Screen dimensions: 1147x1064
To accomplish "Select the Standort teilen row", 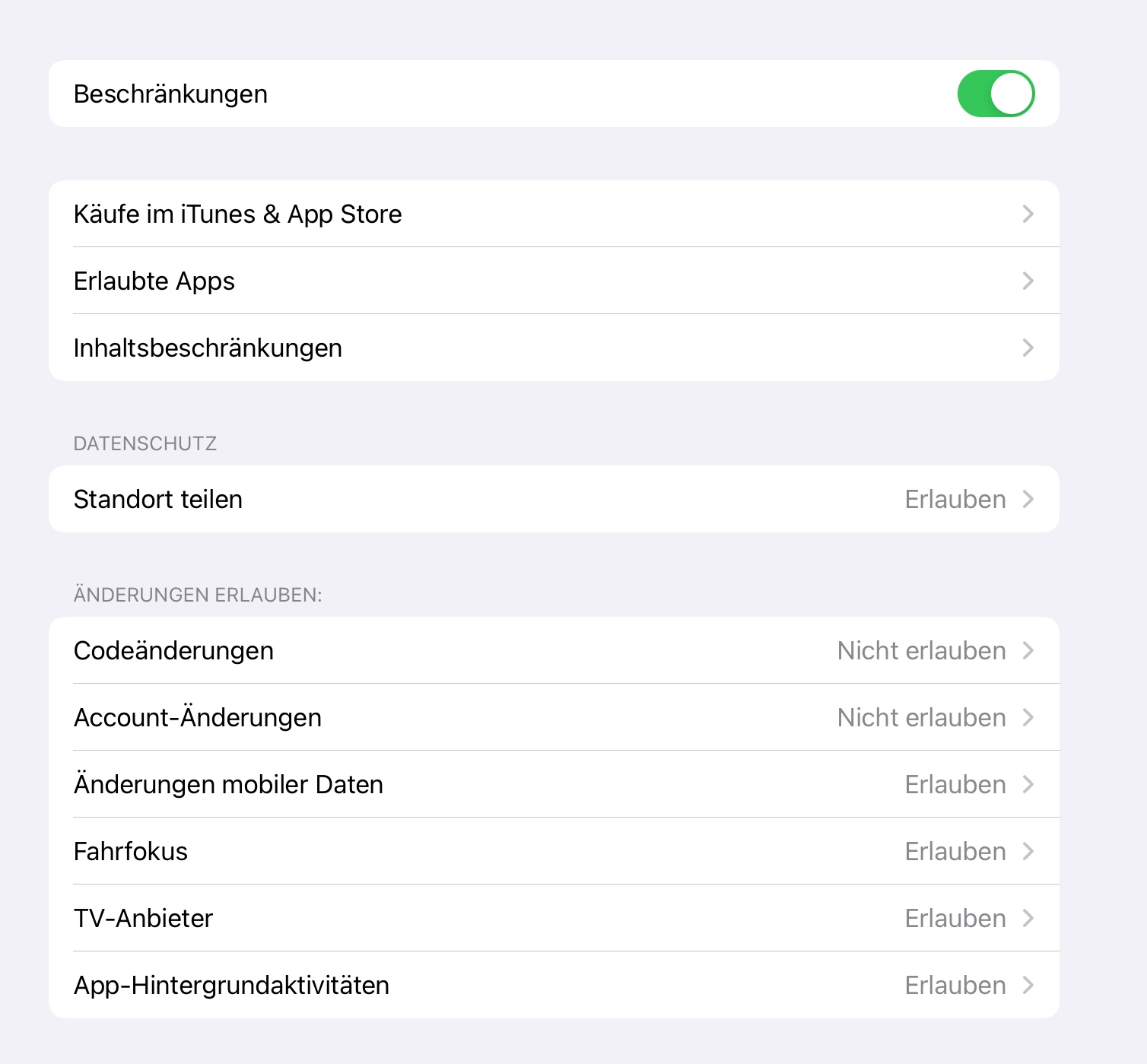I will [158, 499].
